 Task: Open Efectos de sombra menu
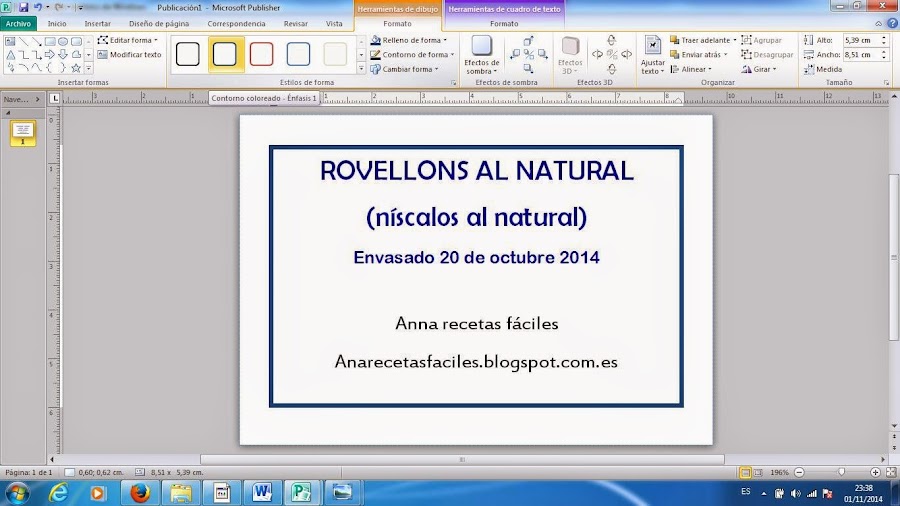(x=482, y=55)
